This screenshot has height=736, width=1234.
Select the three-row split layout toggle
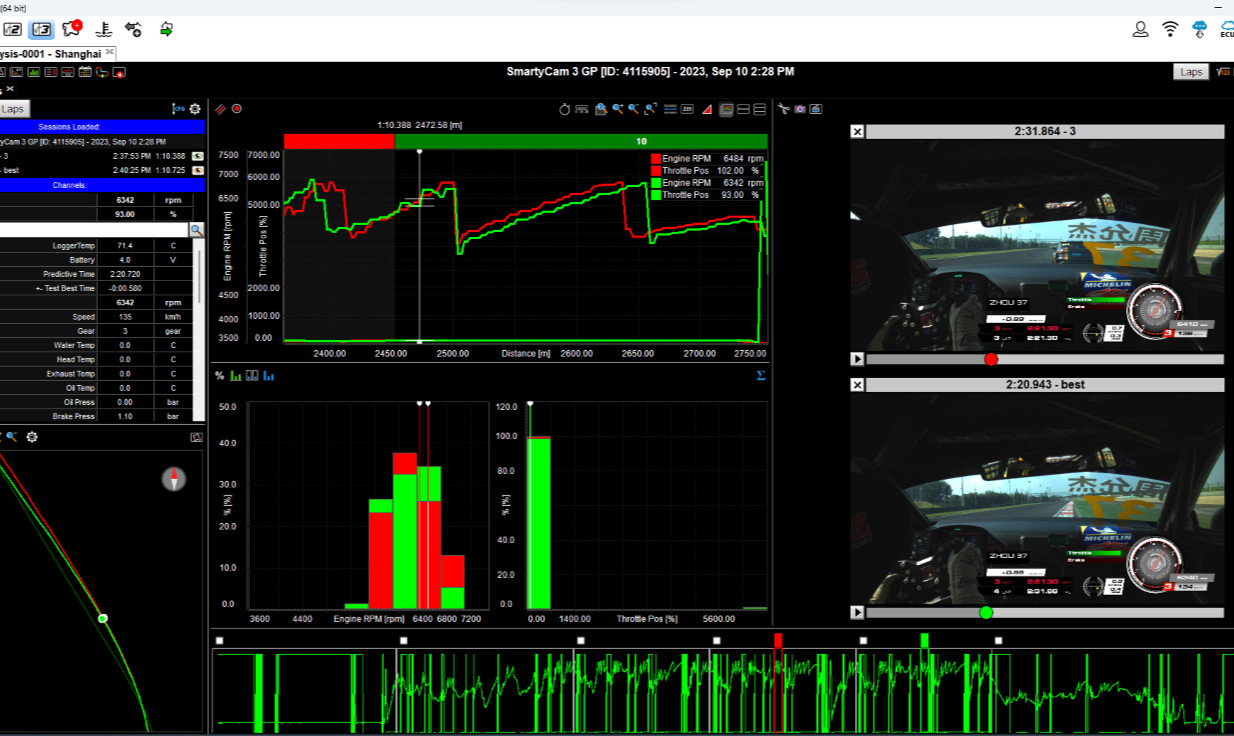click(759, 109)
